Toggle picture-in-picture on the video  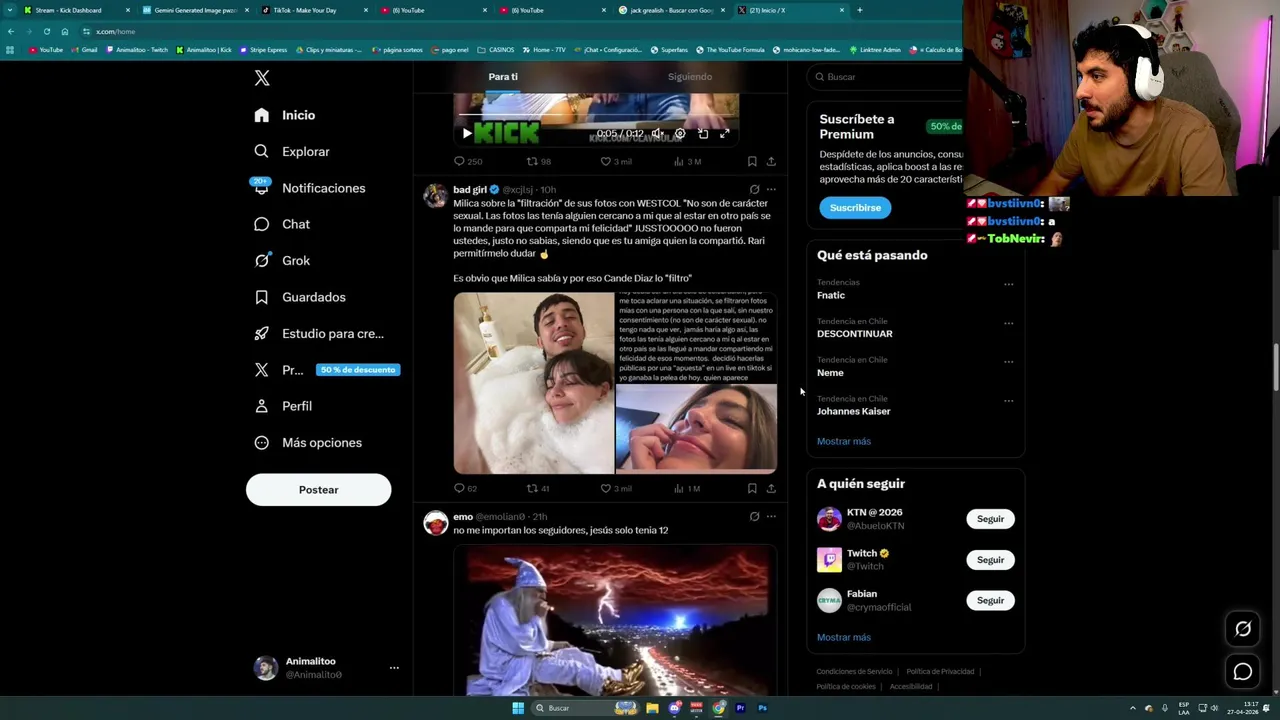(703, 133)
